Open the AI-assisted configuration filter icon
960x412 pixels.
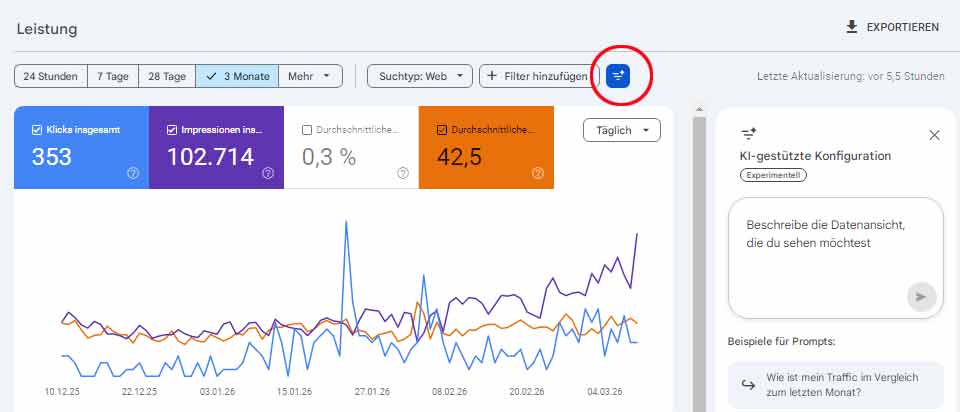618,76
